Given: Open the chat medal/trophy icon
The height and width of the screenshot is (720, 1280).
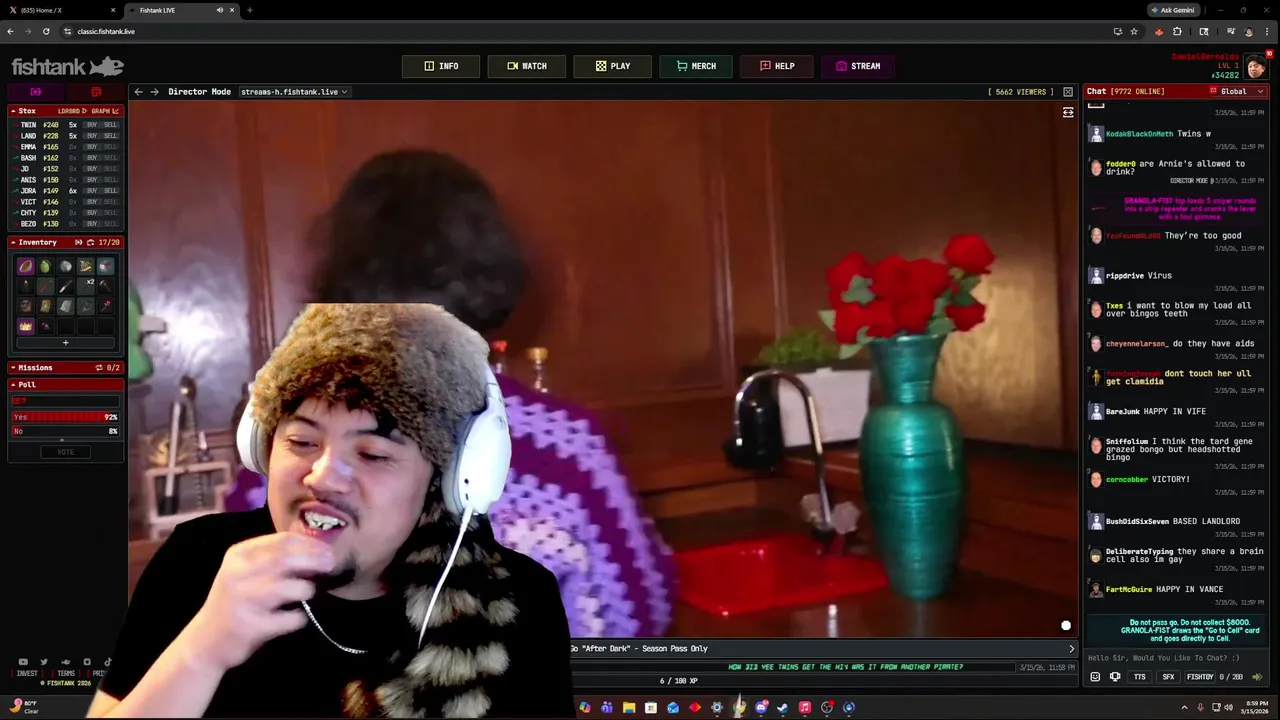Looking at the screenshot, I should pos(1116,677).
